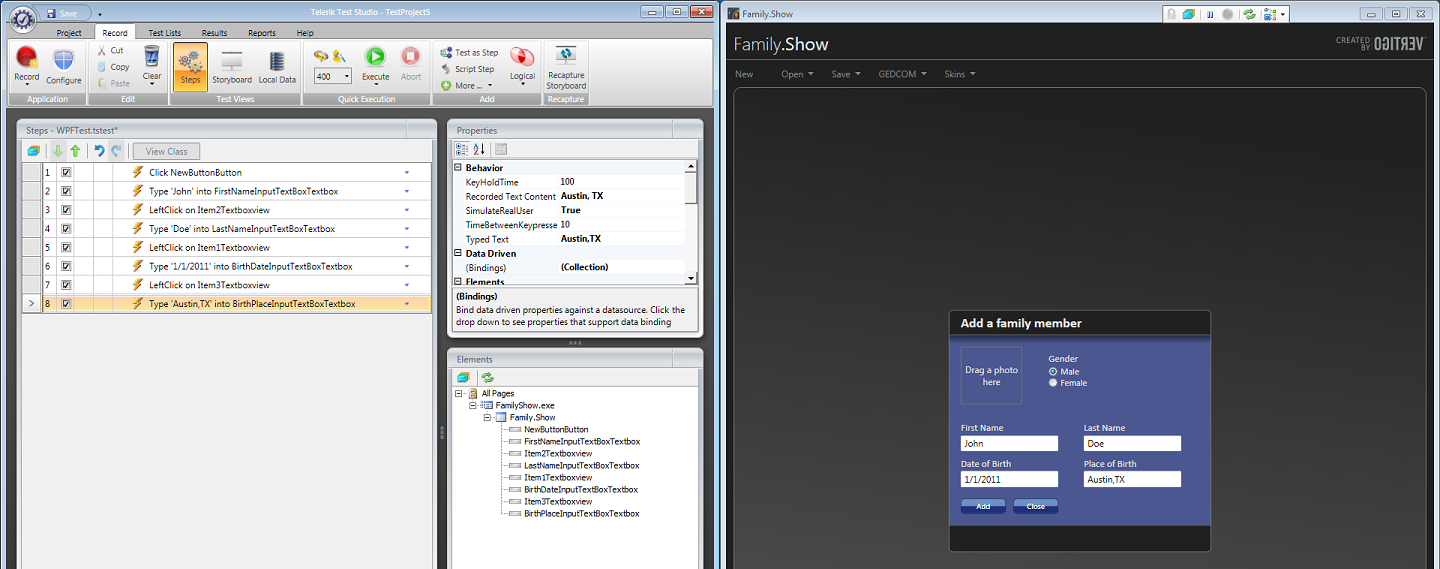
Task: Click the blue undo arrow in Steps
Action: [x=99, y=151]
